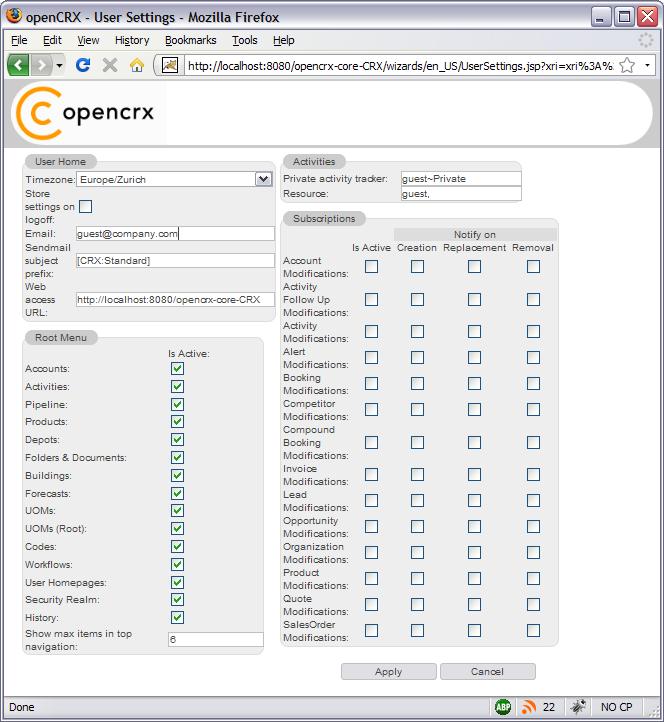The image size is (664, 722).
Task: Open the File menu
Action: (19, 41)
